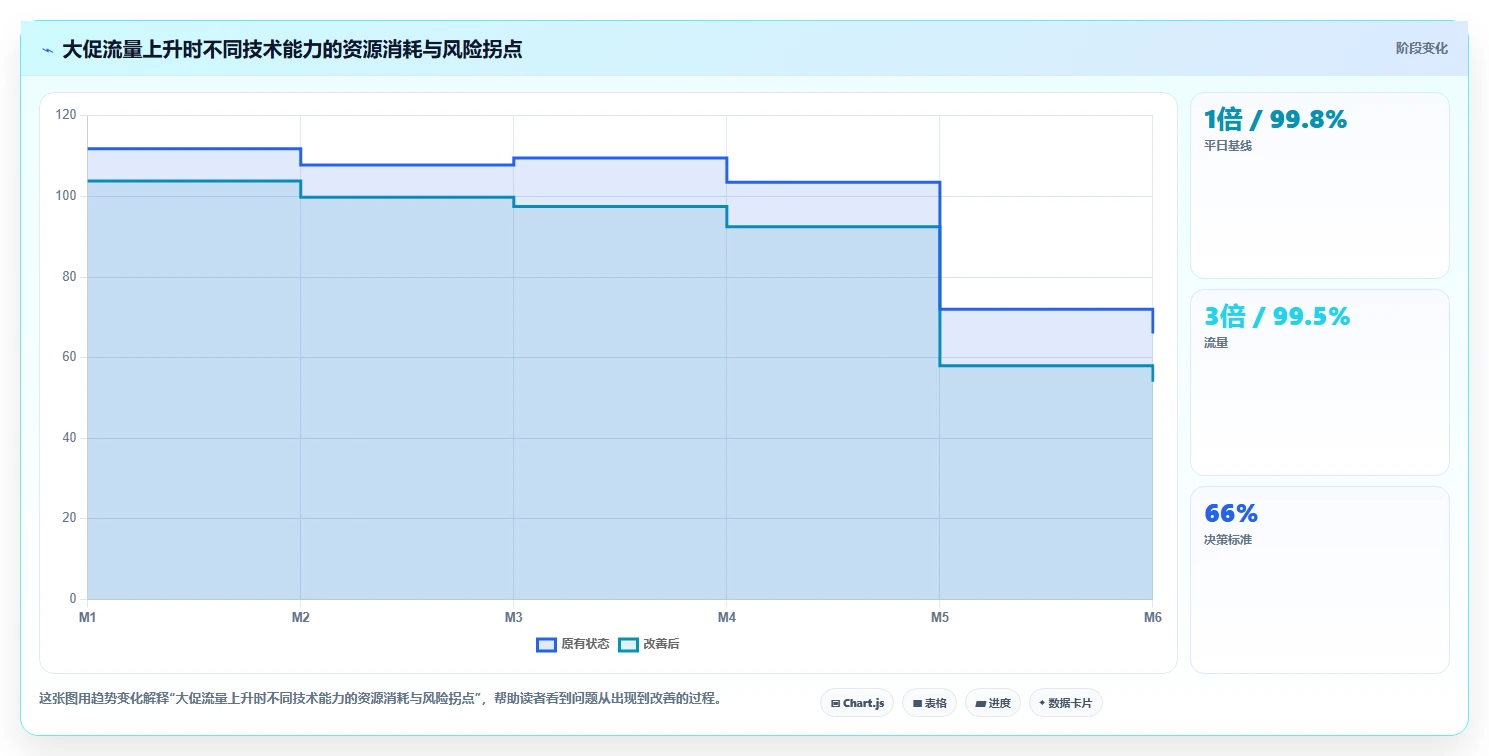
Task: Click the chart description paragraph below the chart
Action: [x=380, y=698]
